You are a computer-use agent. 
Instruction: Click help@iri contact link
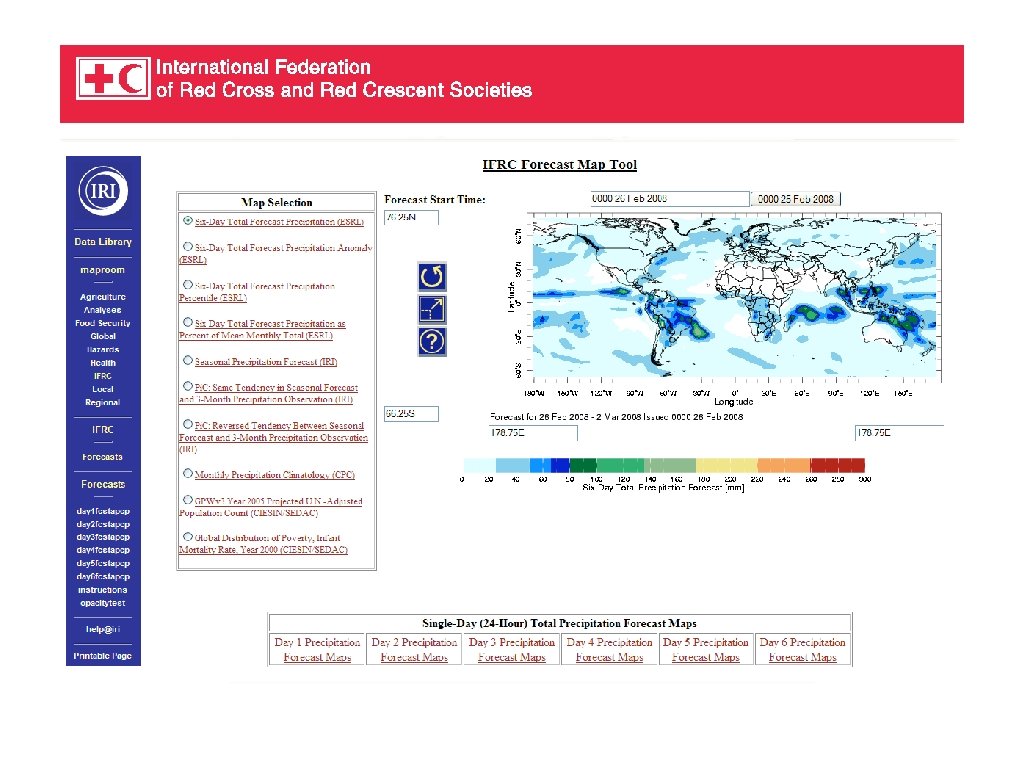(x=103, y=630)
